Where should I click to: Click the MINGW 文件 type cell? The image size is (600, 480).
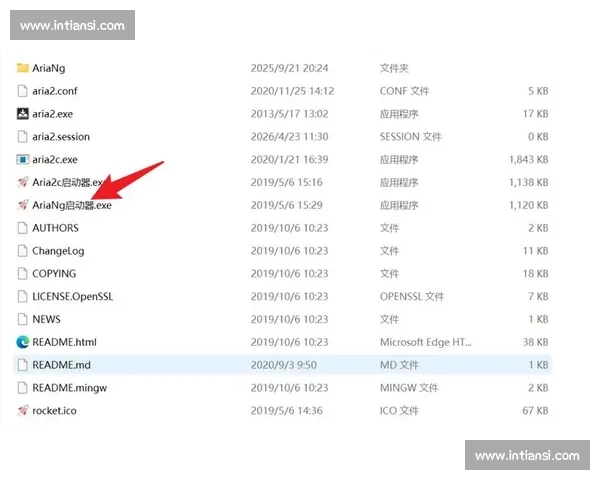tap(409, 388)
